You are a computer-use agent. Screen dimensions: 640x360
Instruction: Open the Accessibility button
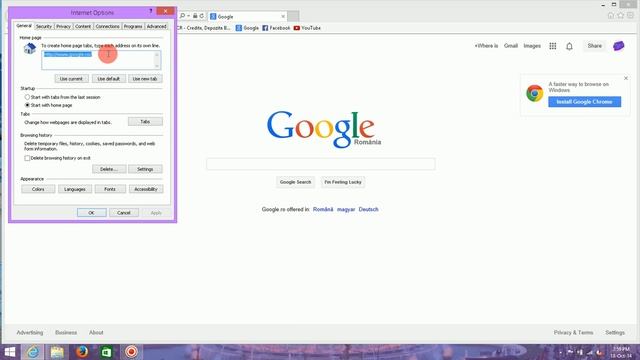tap(146, 189)
